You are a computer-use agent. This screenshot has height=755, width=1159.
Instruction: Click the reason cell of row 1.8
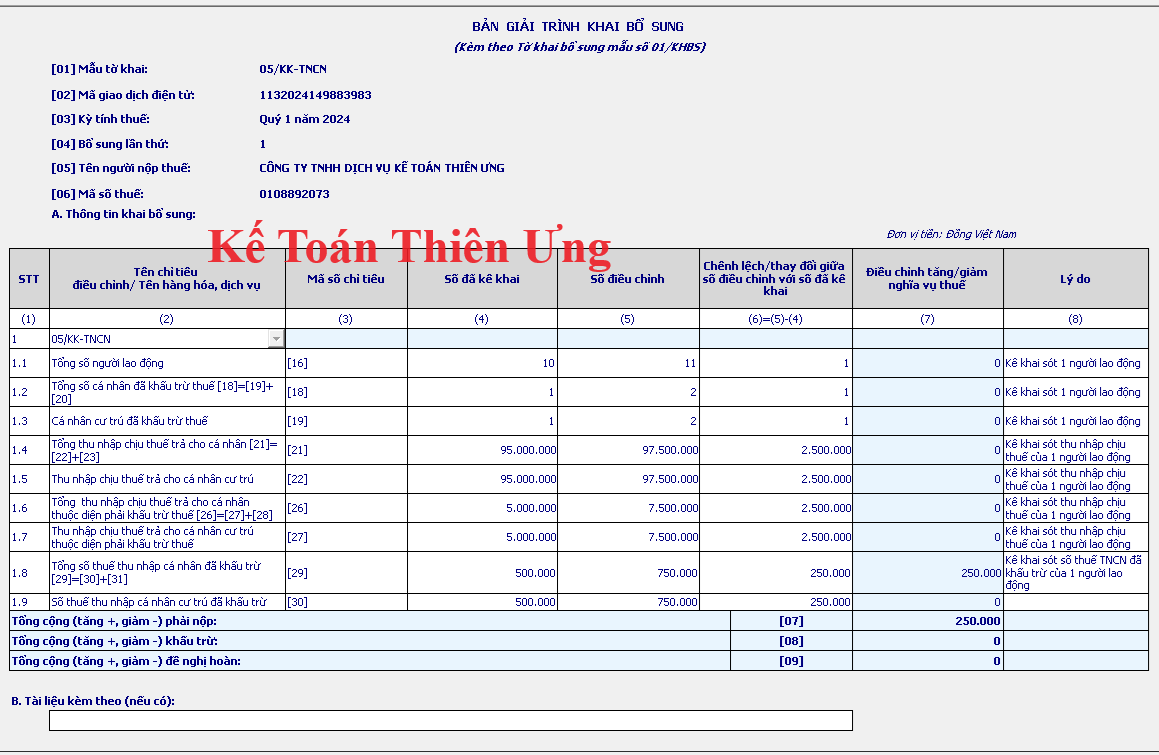pyautogui.click(x=1075, y=572)
